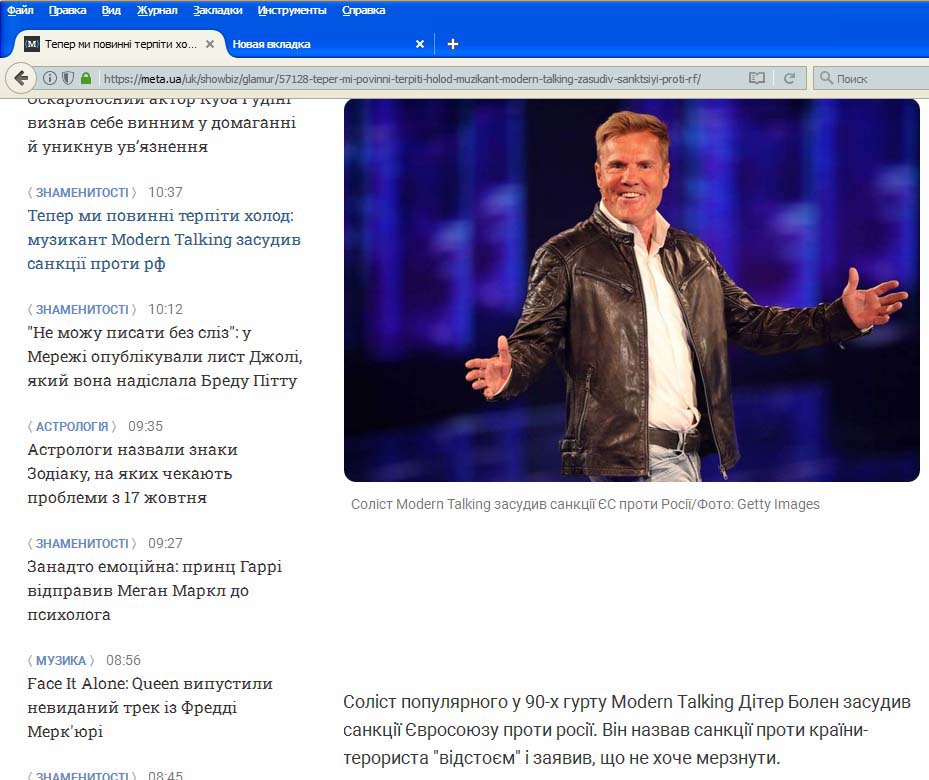Open the АСТРОЛОГІЯ category tag

point(72,426)
